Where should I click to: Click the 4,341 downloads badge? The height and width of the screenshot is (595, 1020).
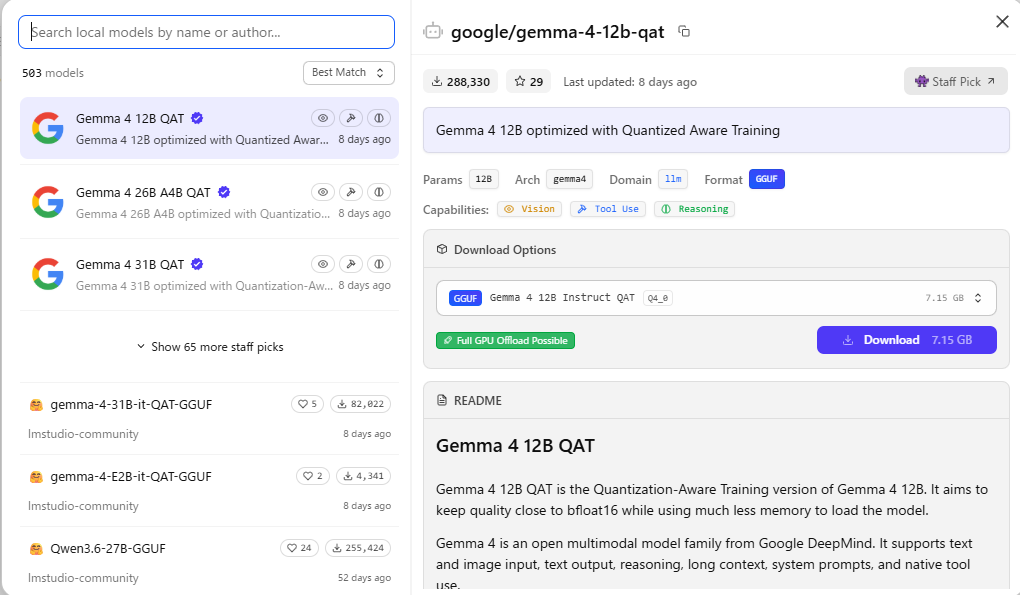pyautogui.click(x=363, y=476)
